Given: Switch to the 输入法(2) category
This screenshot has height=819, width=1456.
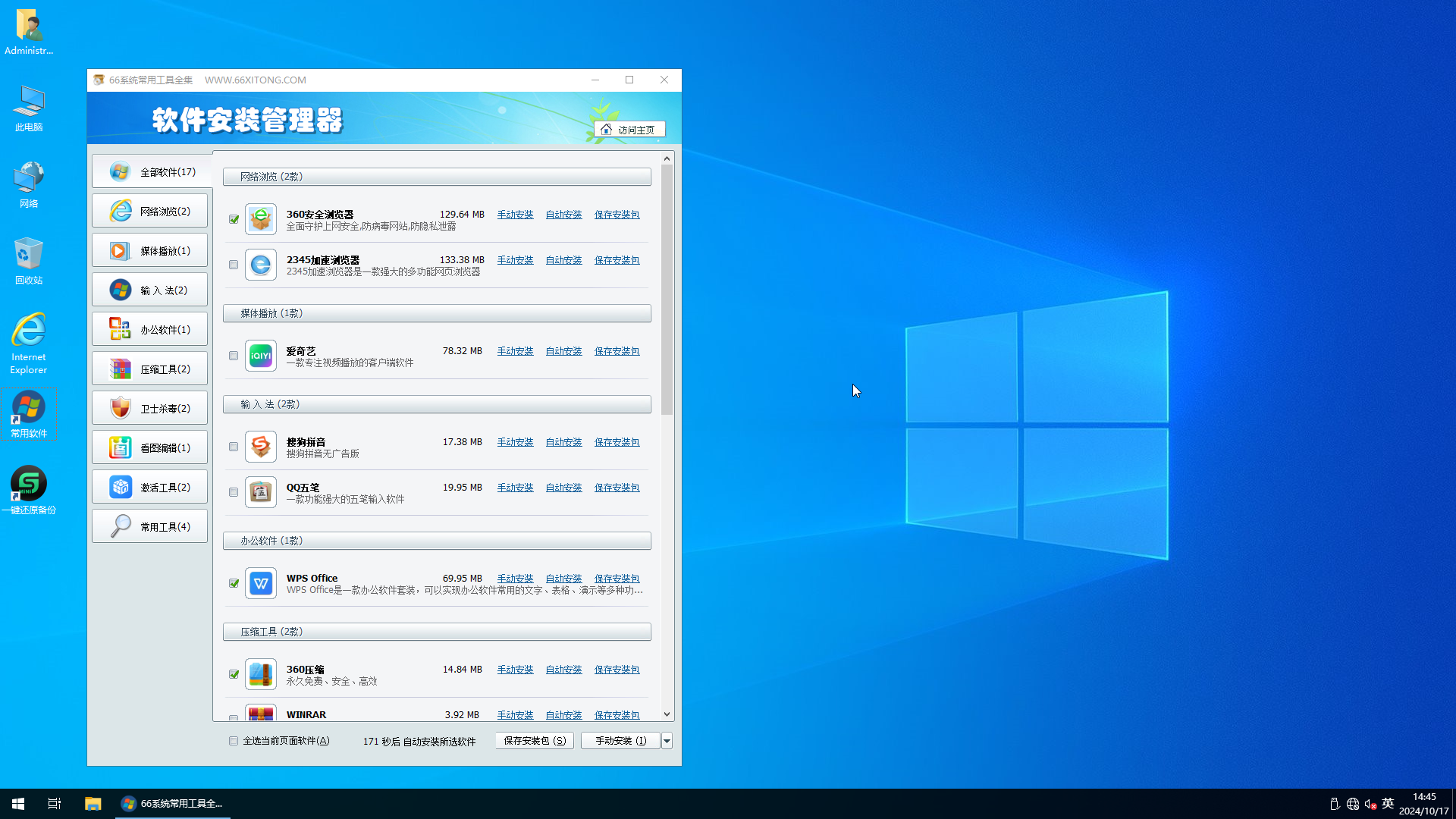Looking at the screenshot, I should 149,290.
